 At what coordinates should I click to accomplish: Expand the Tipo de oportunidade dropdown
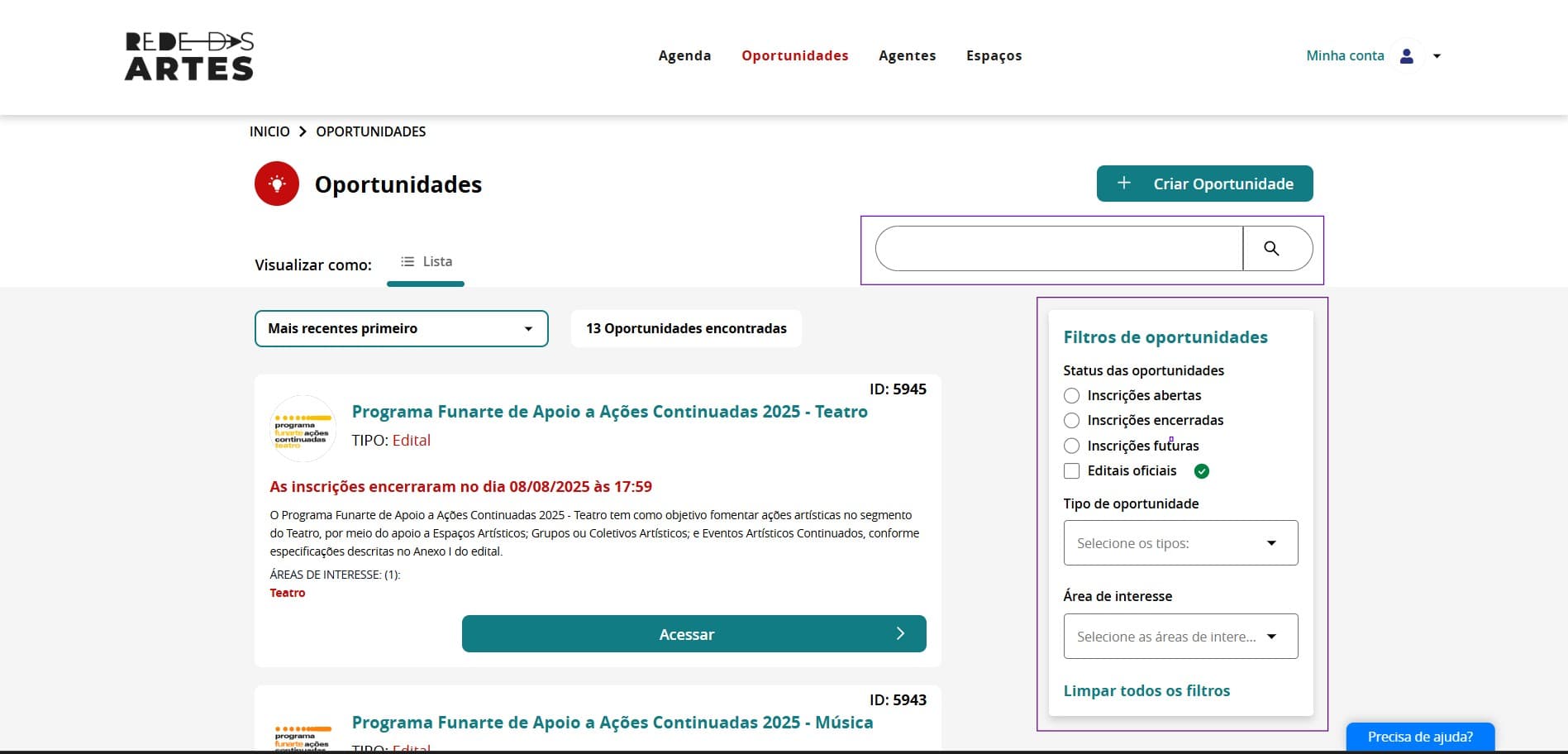[1180, 543]
